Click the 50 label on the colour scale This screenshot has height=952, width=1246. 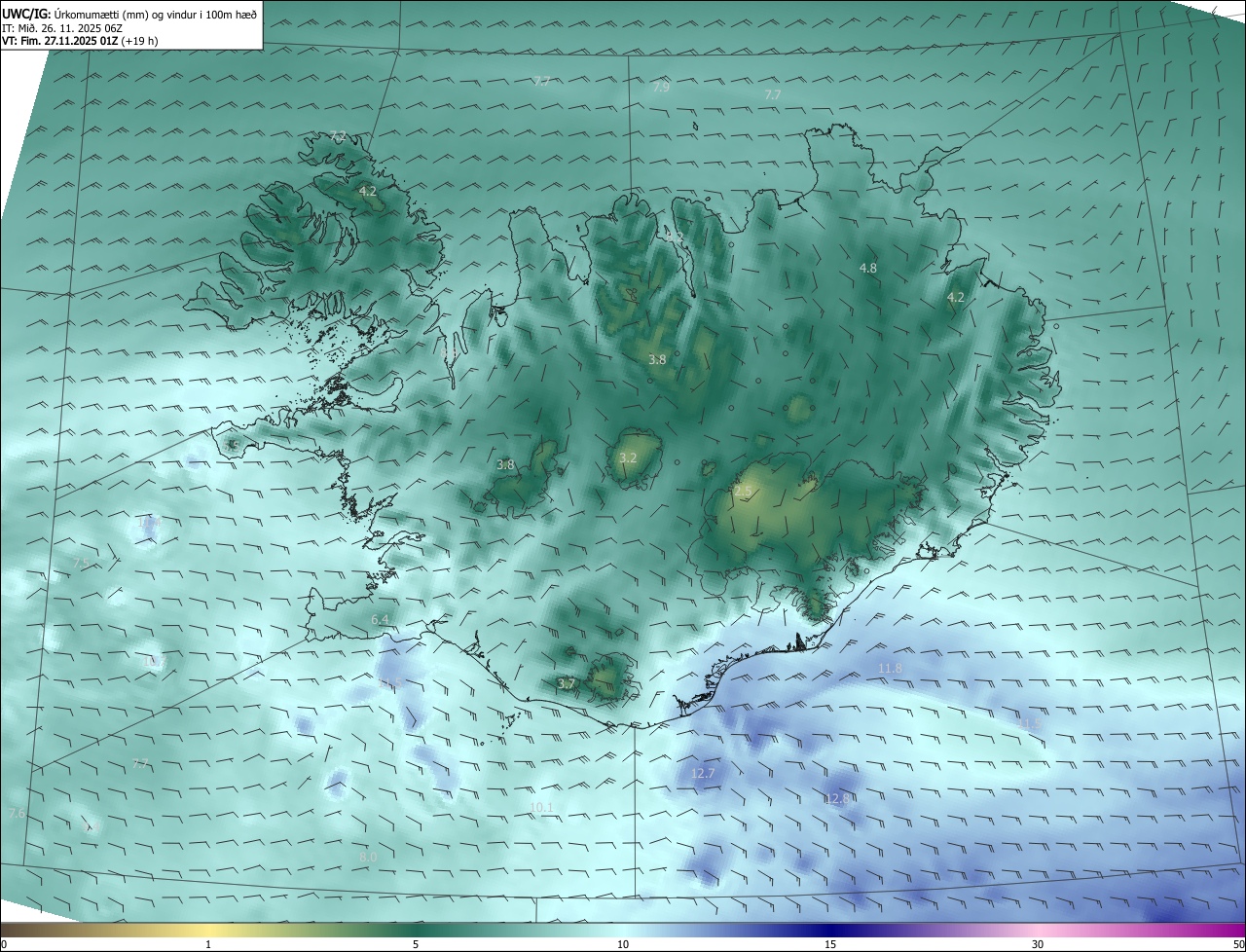pos(1238,944)
